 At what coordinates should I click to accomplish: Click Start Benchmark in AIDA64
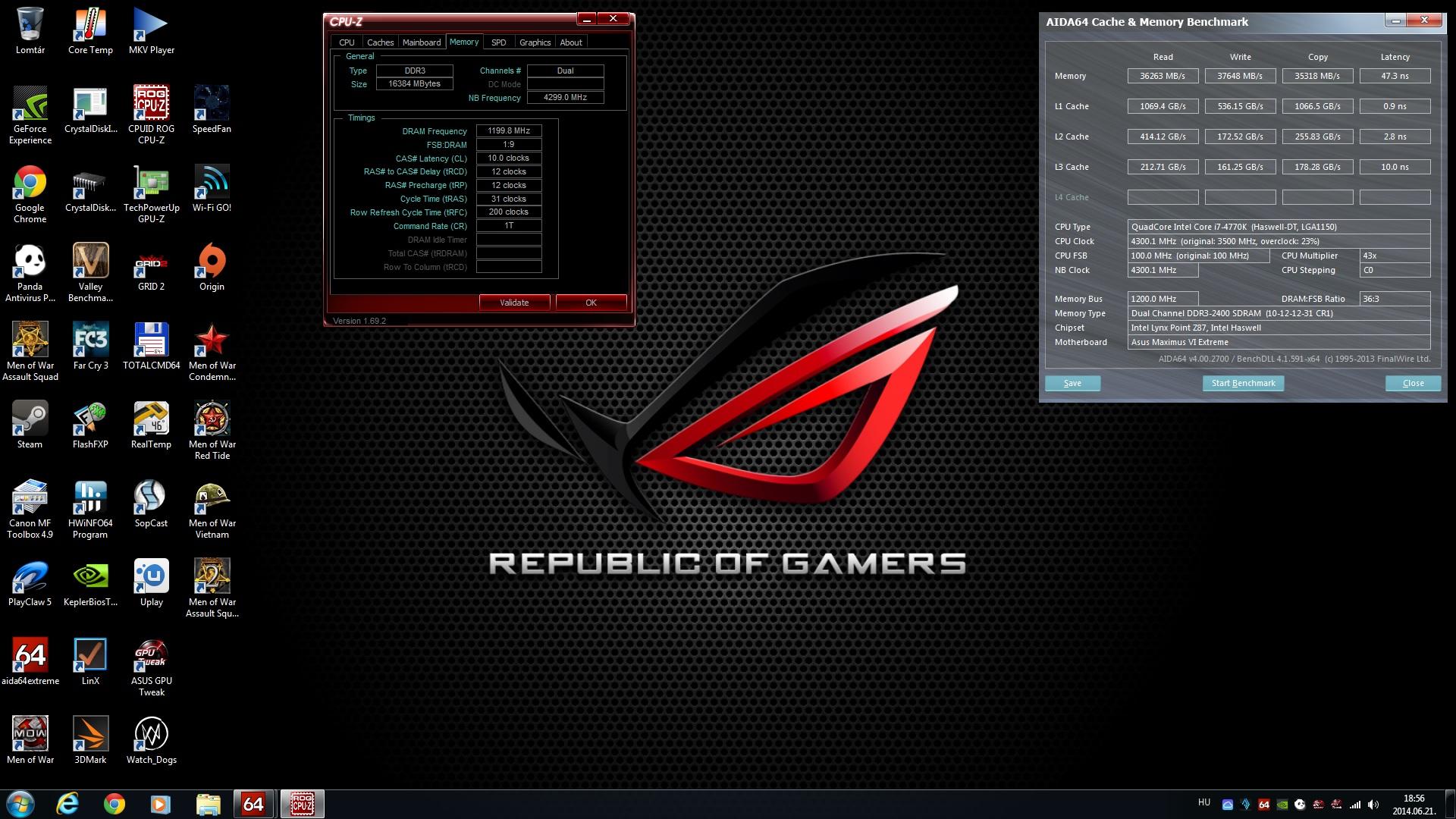click(1243, 383)
